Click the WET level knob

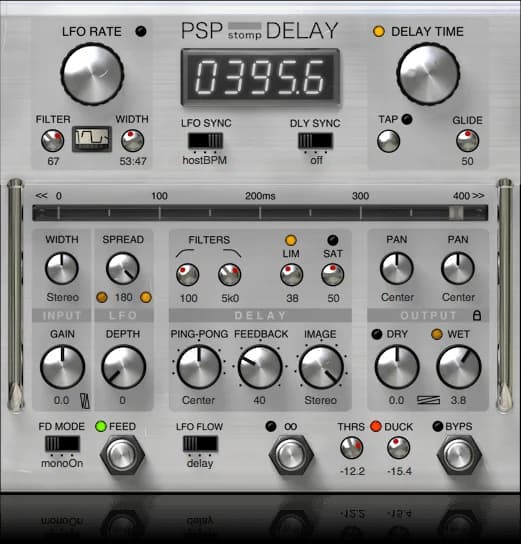pyautogui.click(x=459, y=367)
